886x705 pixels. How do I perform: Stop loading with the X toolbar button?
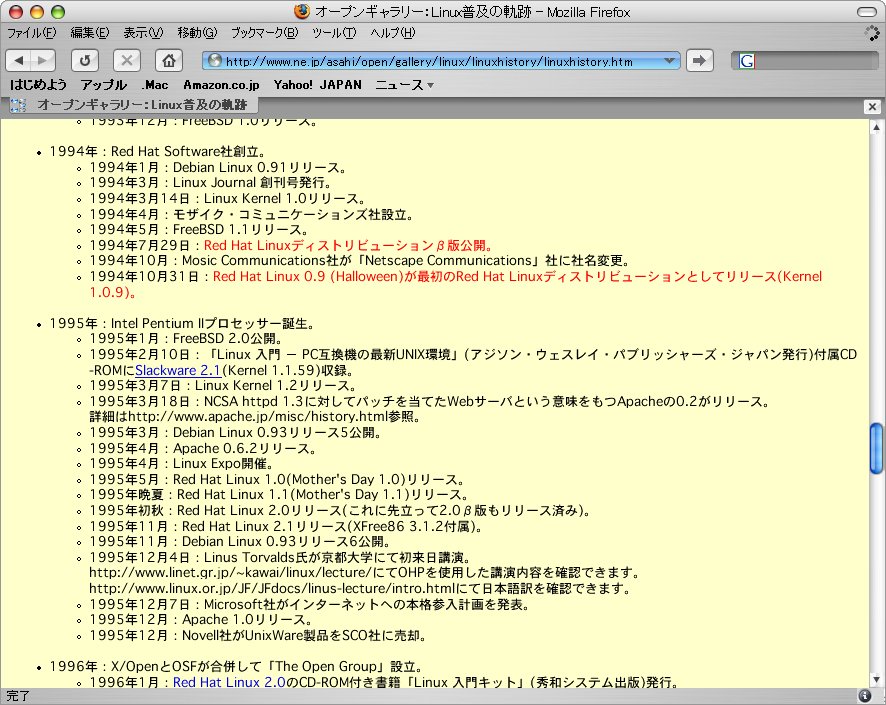click(127, 60)
